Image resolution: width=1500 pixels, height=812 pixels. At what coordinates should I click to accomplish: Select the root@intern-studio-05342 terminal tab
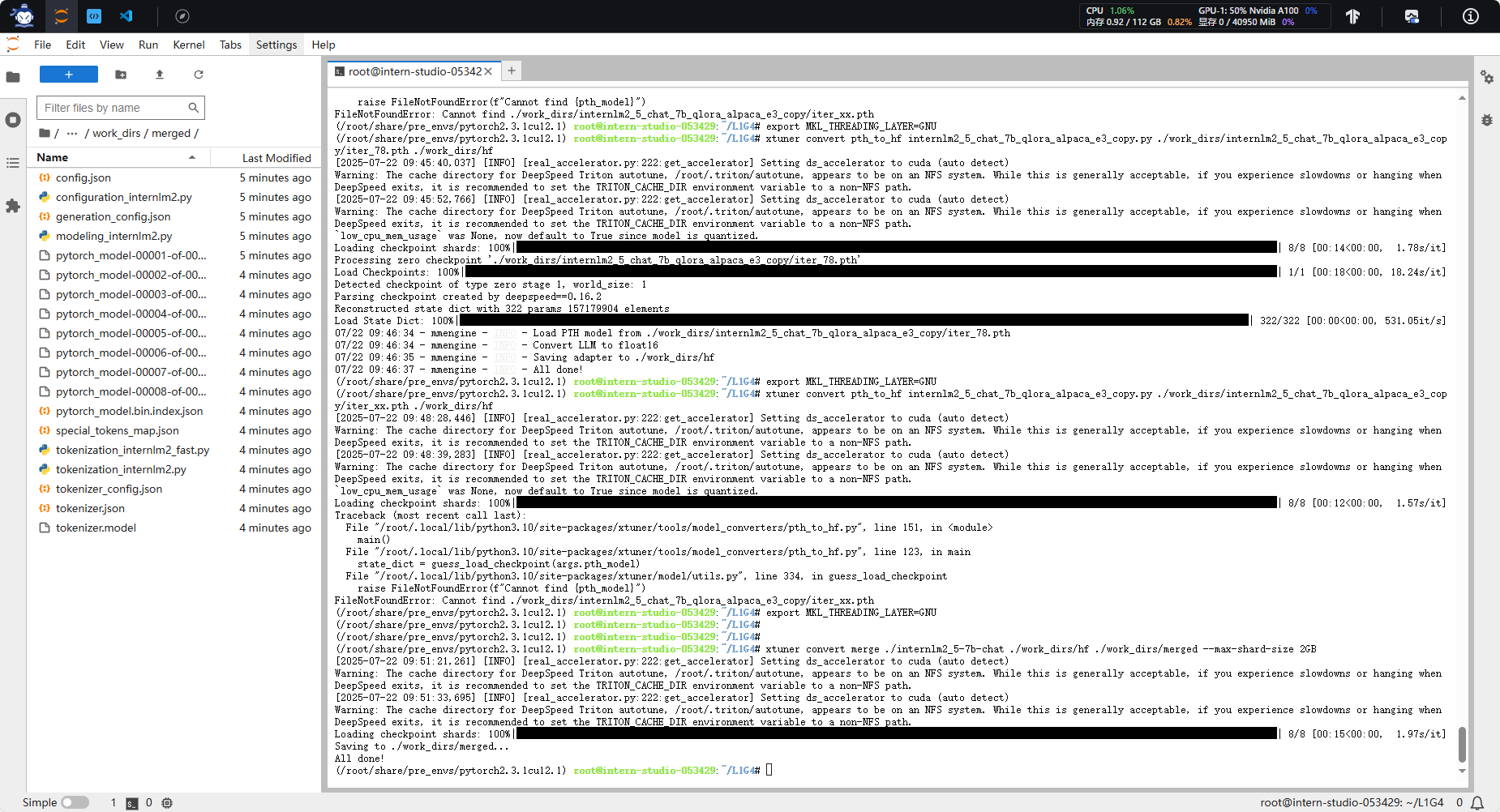click(x=414, y=71)
